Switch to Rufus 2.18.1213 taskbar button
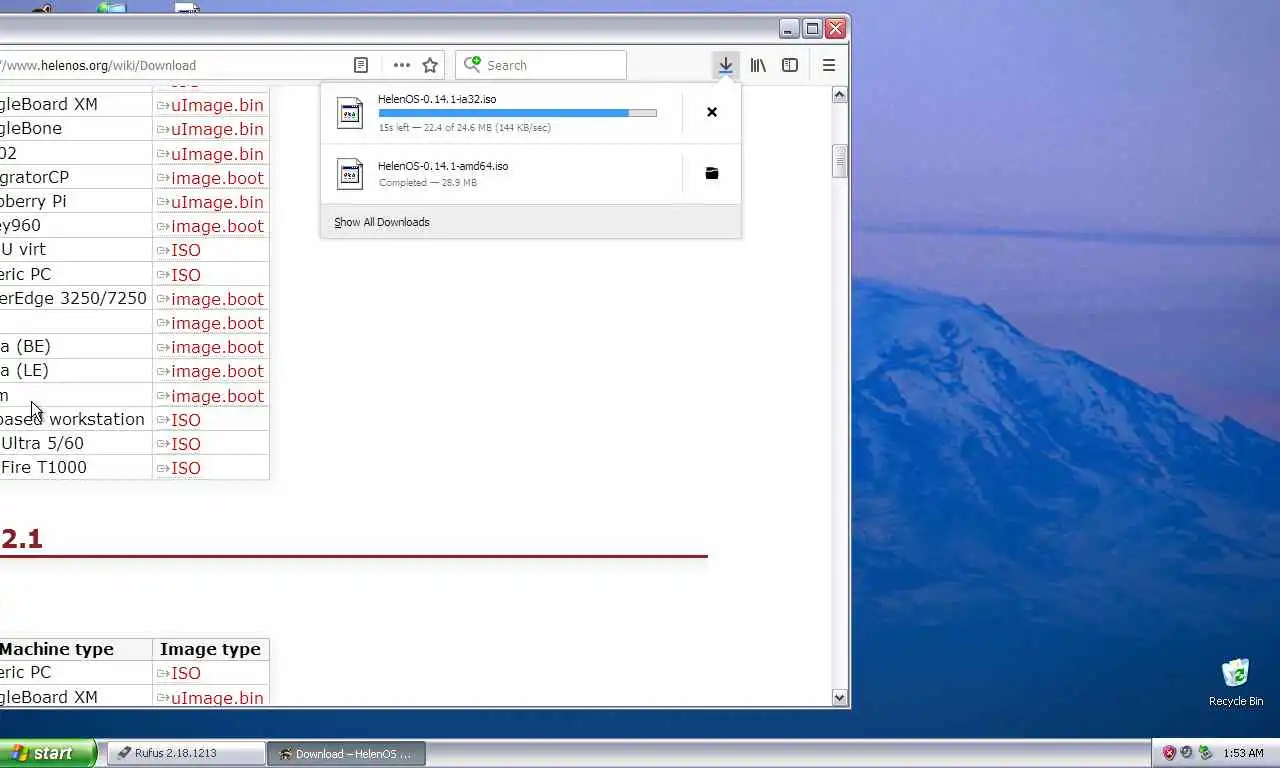 (185, 753)
